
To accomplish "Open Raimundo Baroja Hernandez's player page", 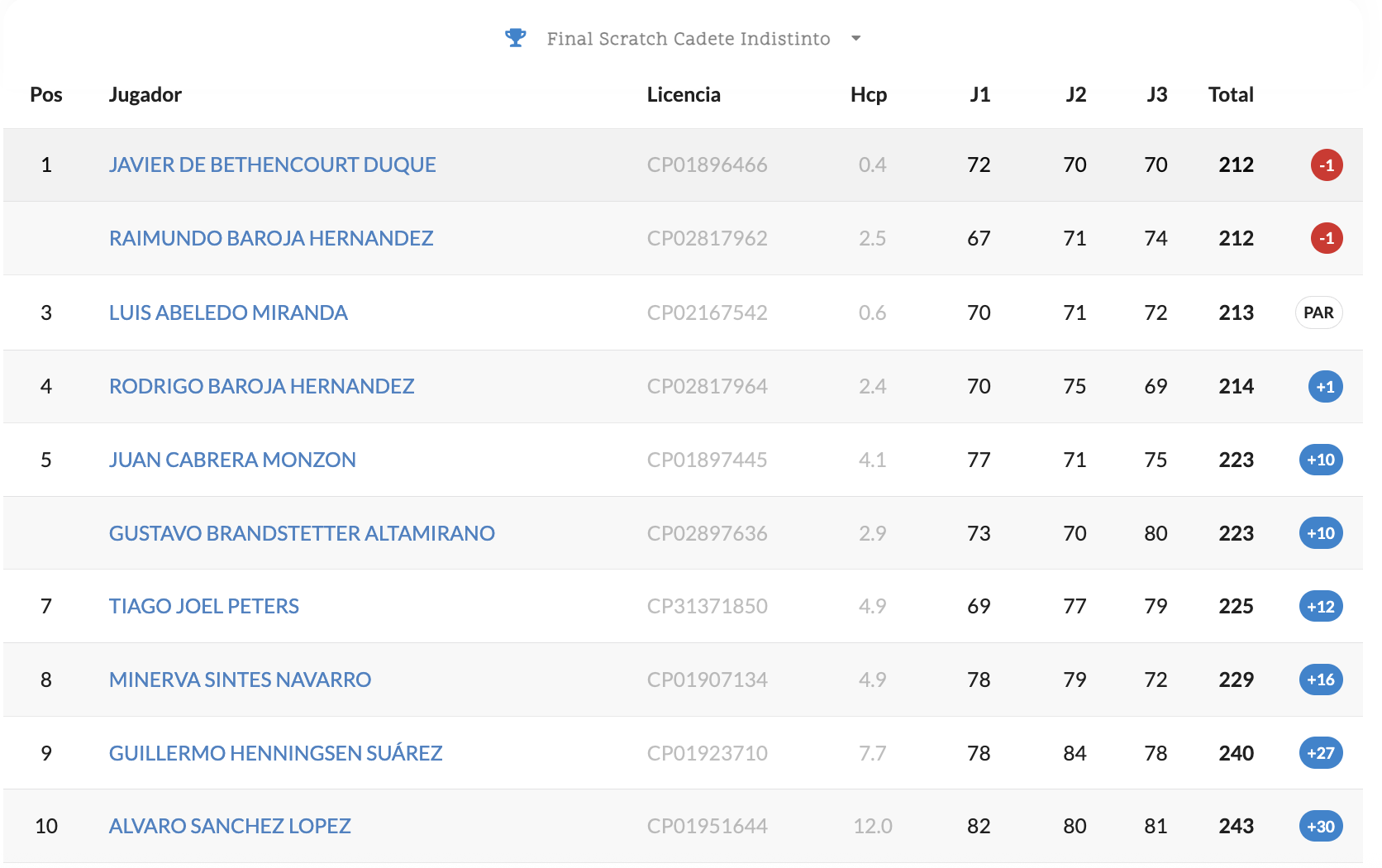I will 271,238.
